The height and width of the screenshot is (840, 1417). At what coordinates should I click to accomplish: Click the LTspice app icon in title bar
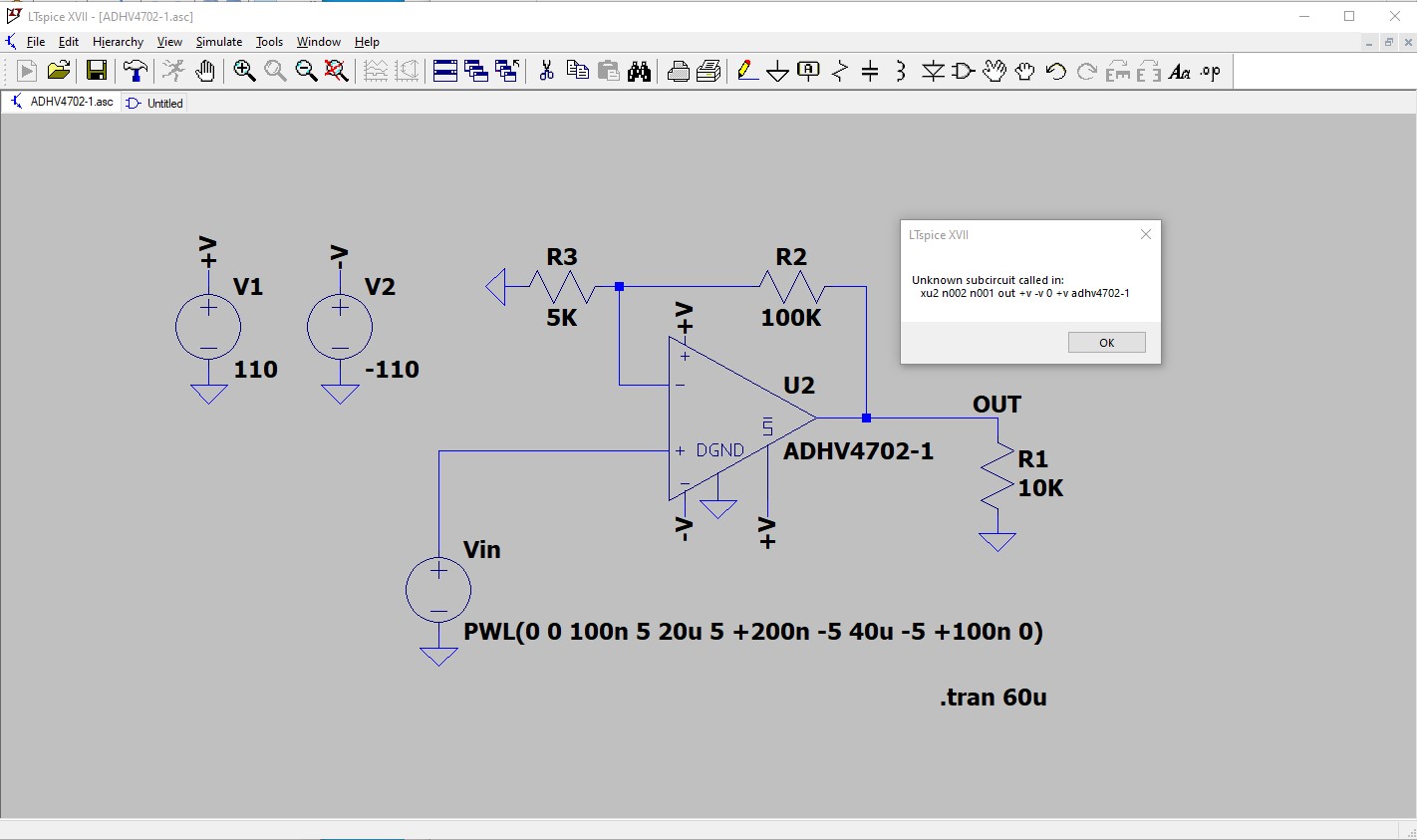click(13, 16)
